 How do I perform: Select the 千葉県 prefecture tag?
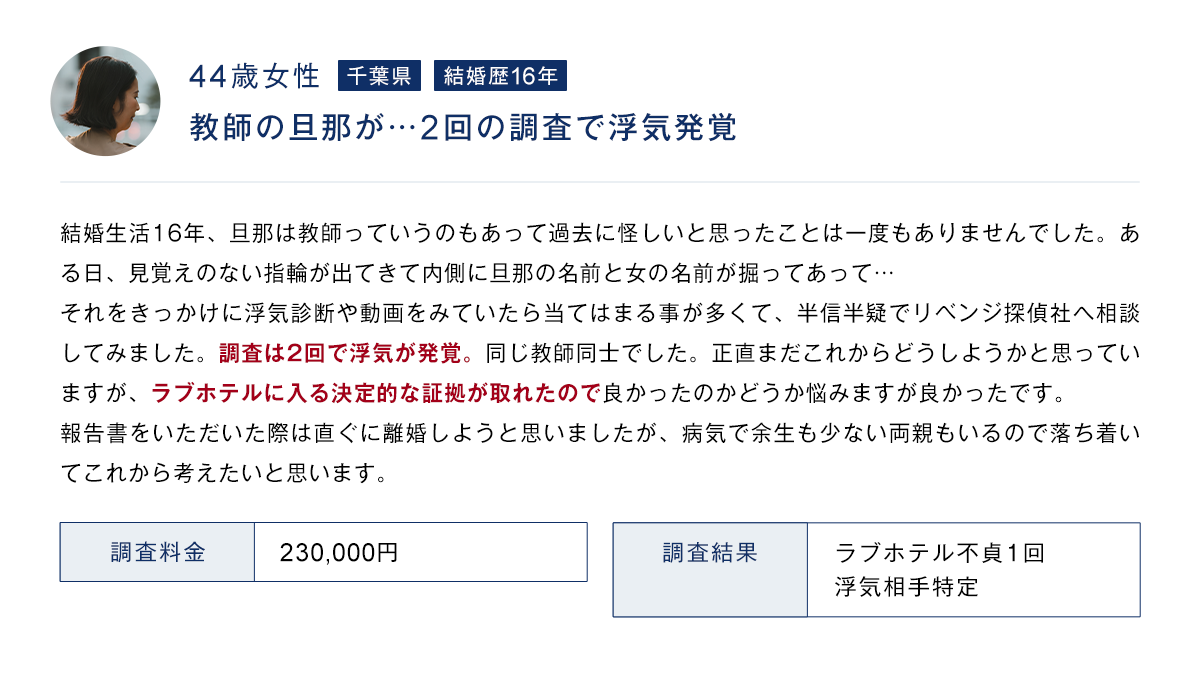(380, 76)
